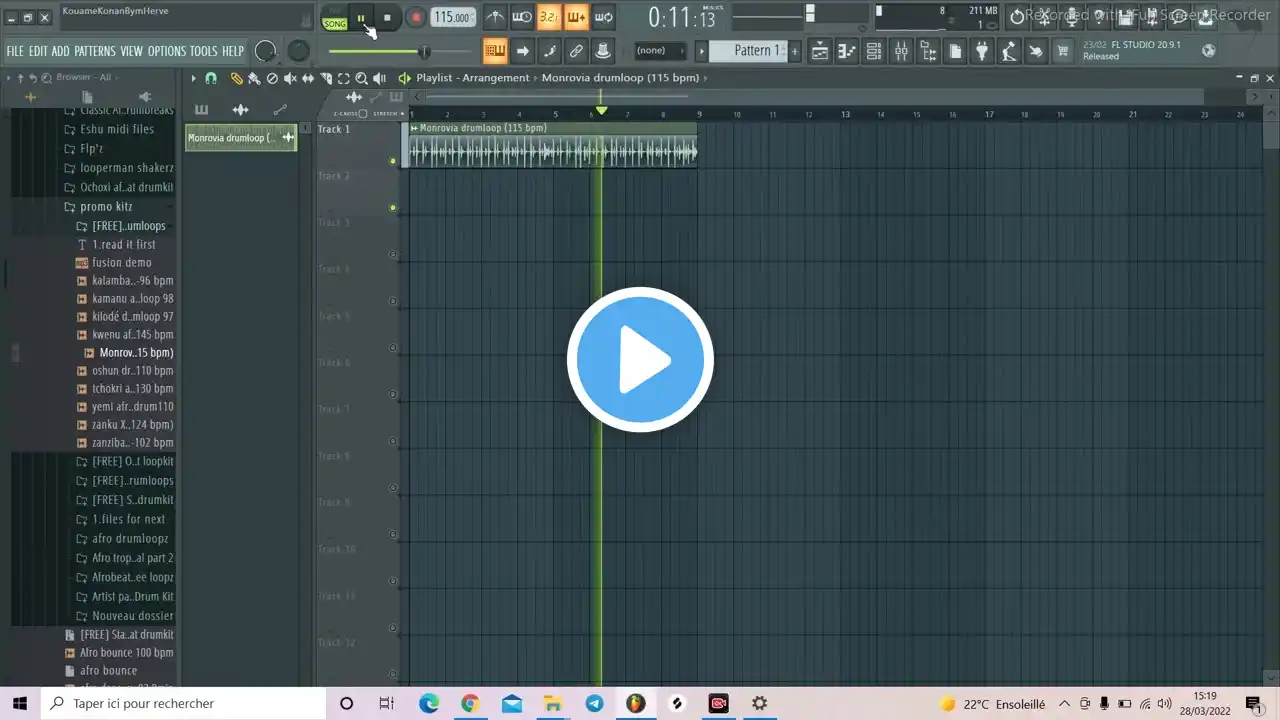This screenshot has height=720, width=1280.
Task: Click the large blue play overlay button
Action: tap(640, 359)
